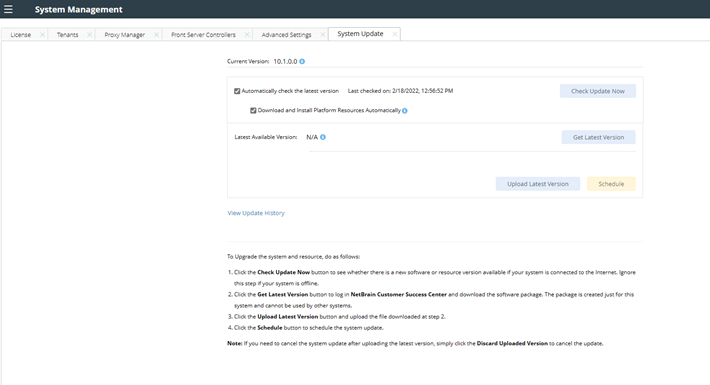Viewport: 710px width, 385px height.
Task: Toggle Automatically check the latest version checkbox
Action: coord(237,91)
